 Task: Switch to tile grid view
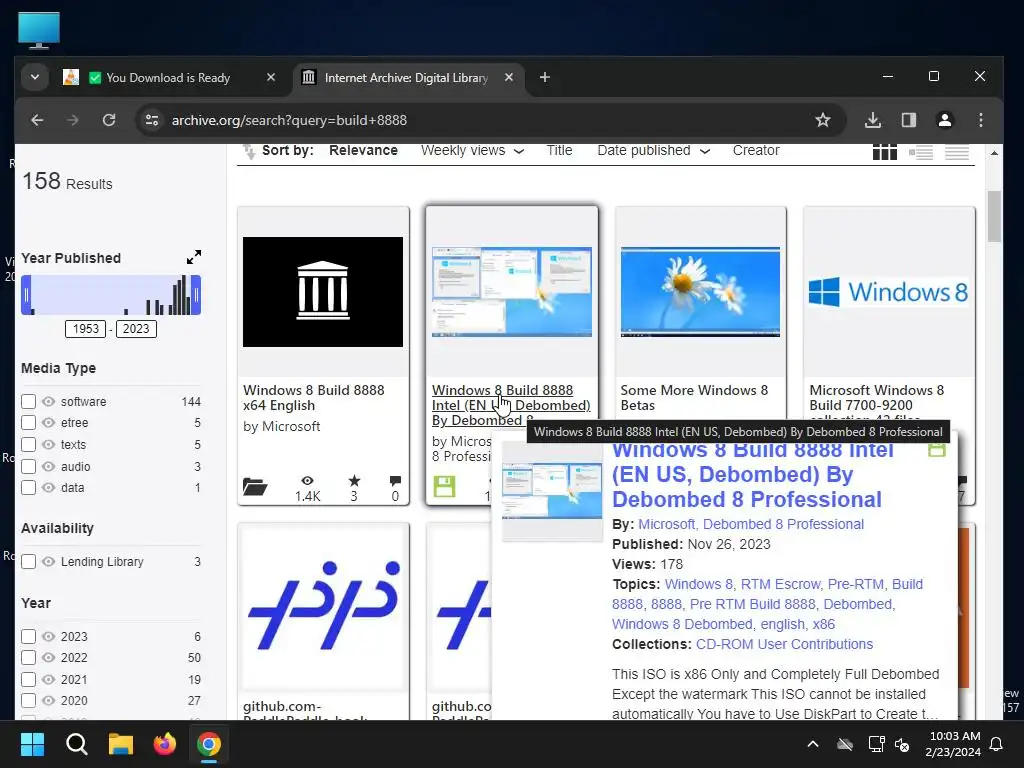coord(884,153)
